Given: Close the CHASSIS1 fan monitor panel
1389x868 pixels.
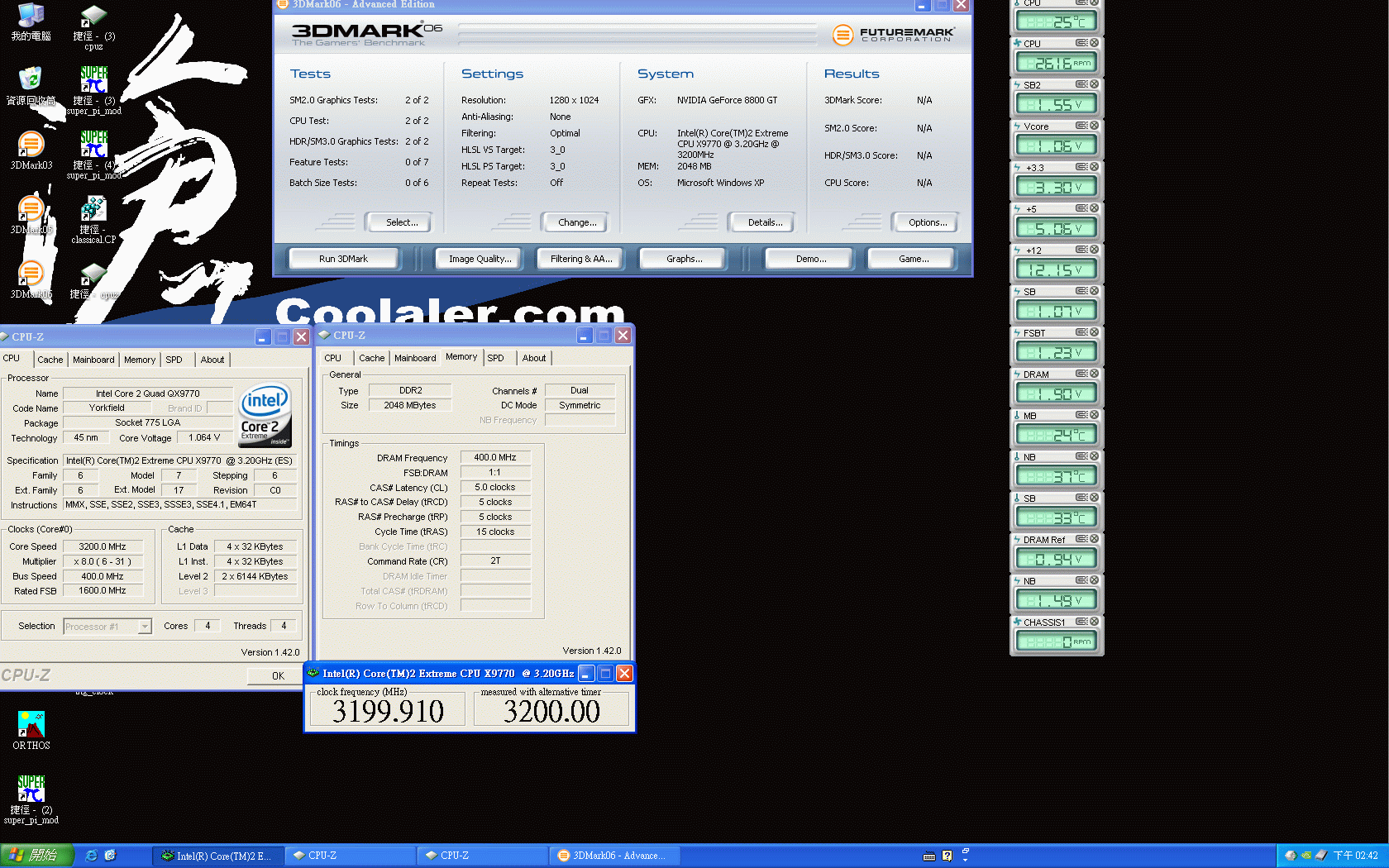Looking at the screenshot, I should click(x=1094, y=622).
